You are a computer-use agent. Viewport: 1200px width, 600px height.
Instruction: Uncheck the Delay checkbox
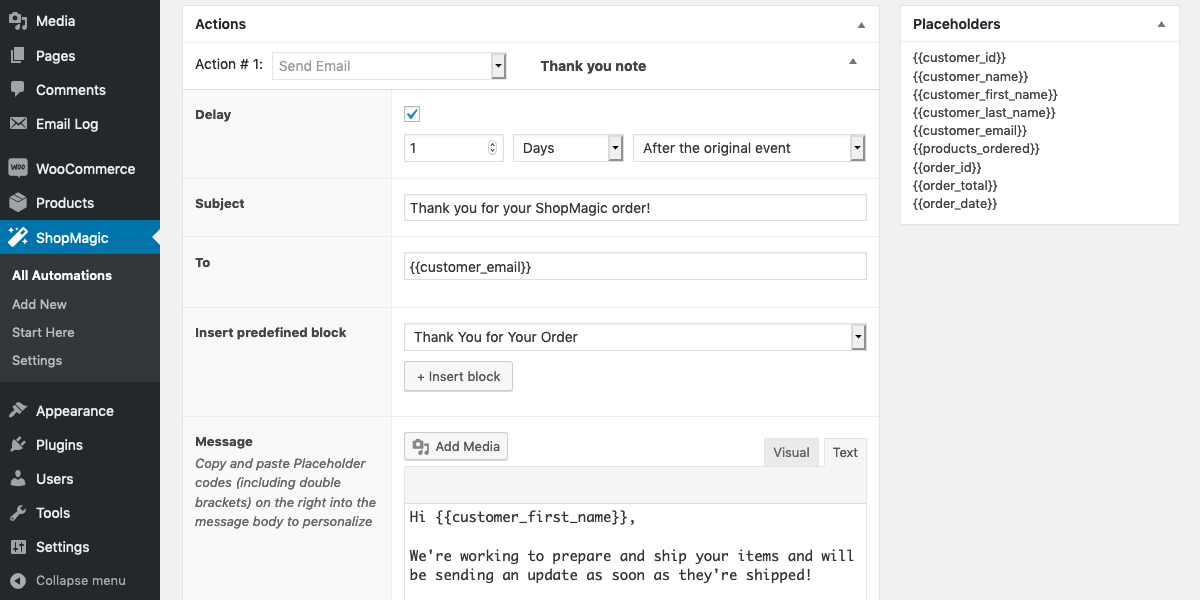pyautogui.click(x=412, y=114)
